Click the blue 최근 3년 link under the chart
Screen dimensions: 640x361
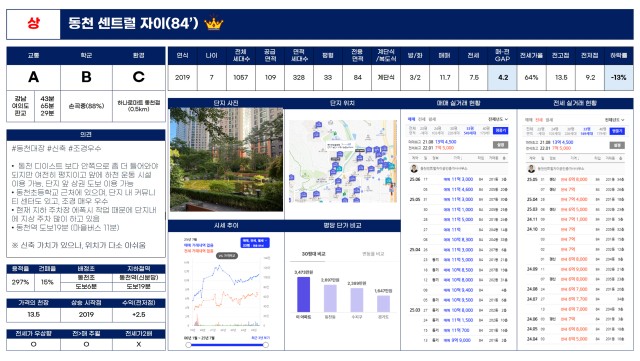pos(260,338)
